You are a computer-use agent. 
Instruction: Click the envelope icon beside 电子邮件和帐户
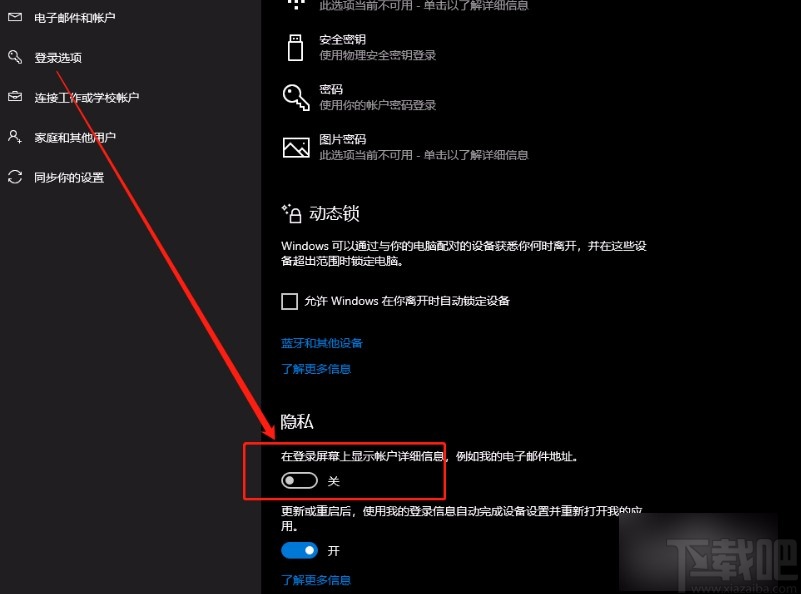click(14, 18)
